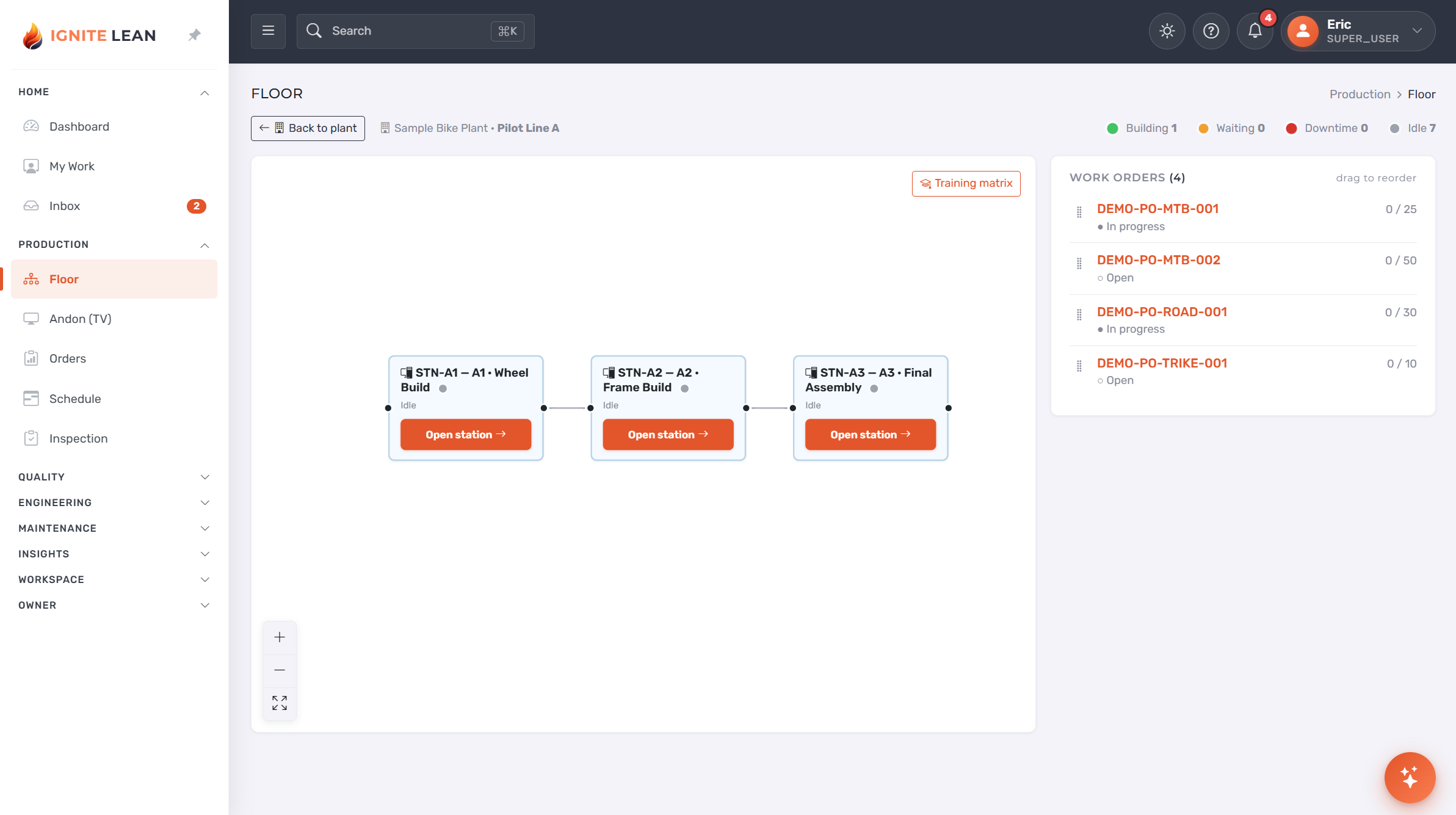Click the orange Waiting status dot

pyautogui.click(x=1203, y=128)
